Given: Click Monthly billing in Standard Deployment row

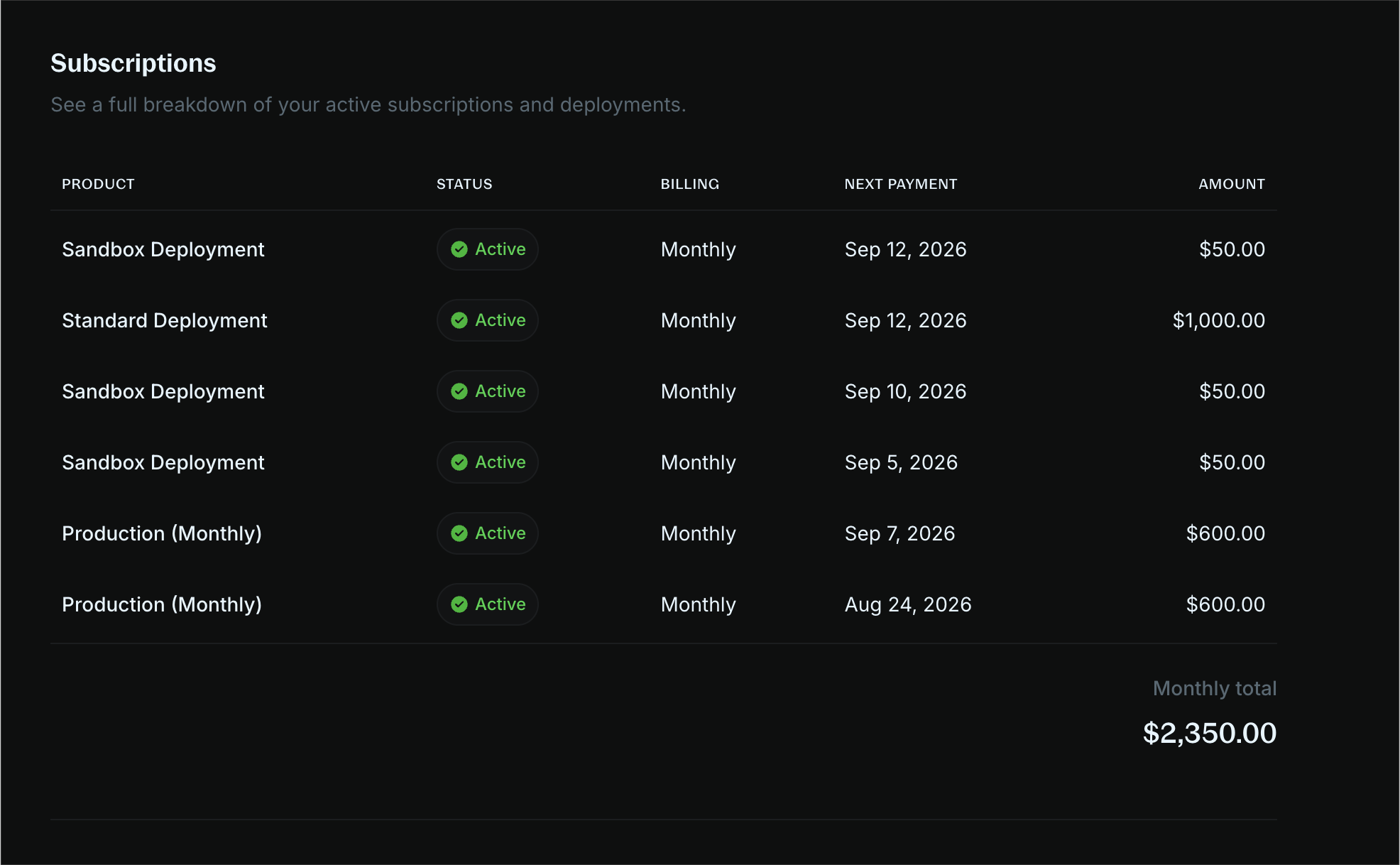Looking at the screenshot, I should click(699, 320).
